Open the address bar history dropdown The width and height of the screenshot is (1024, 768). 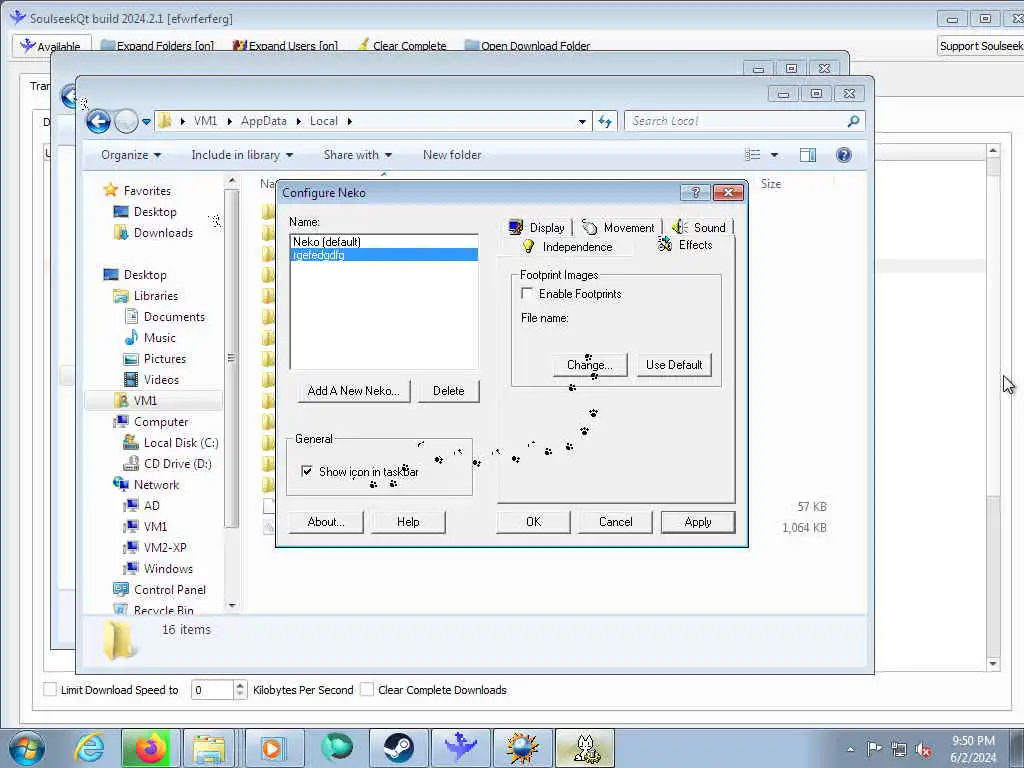point(582,121)
